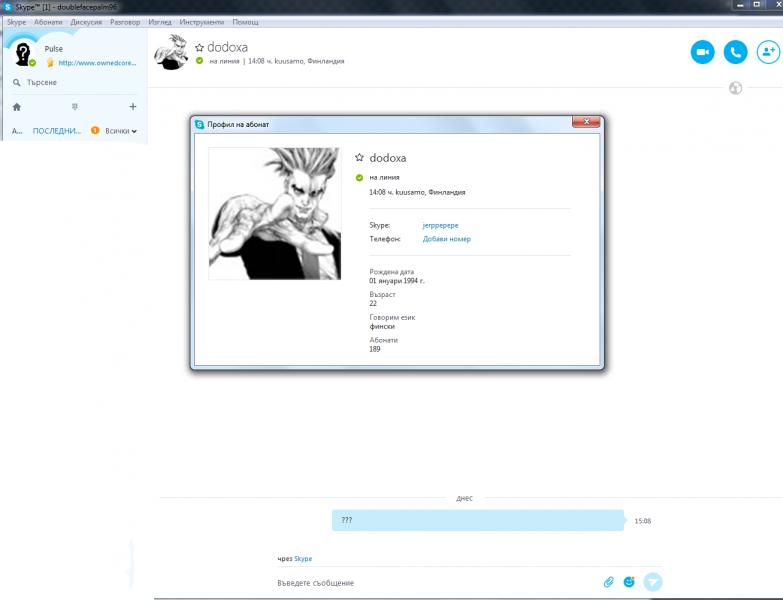The width and height of the screenshot is (783, 600).
Task: Click the mood star icon next to the link
Action: [50, 62]
